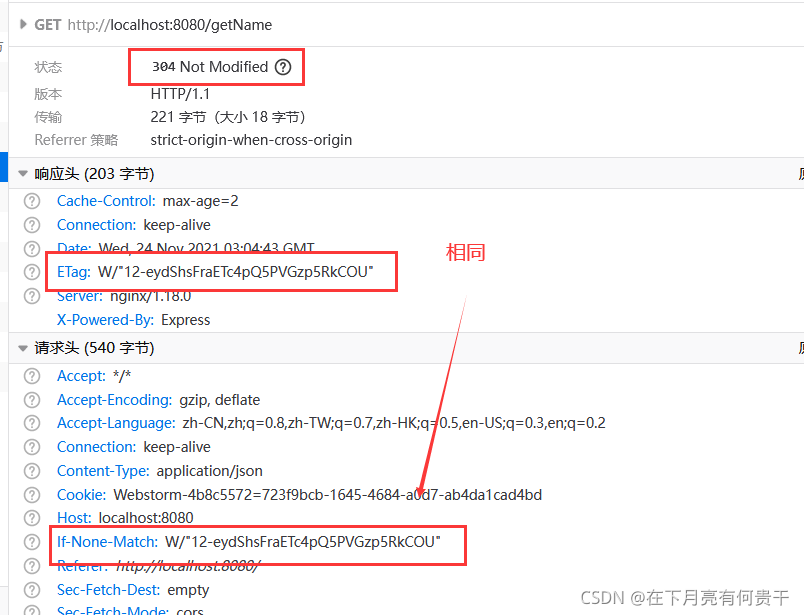804x615 pixels.
Task: Click help icon beside Cookie header
Action: [x=32, y=494]
